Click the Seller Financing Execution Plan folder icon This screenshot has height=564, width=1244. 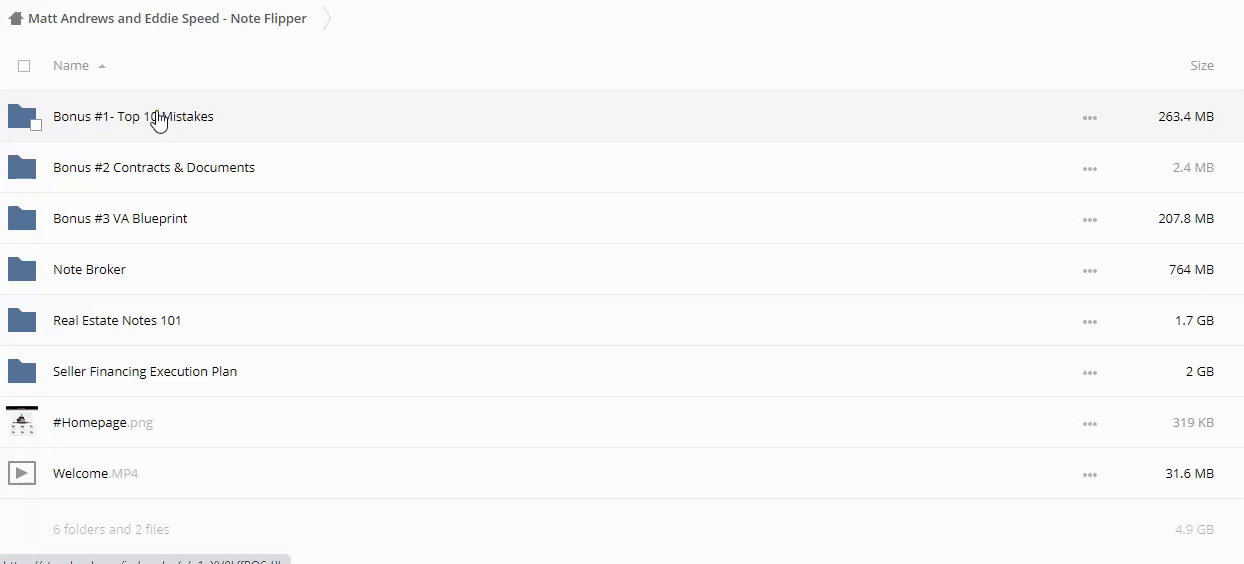pyautogui.click(x=22, y=371)
